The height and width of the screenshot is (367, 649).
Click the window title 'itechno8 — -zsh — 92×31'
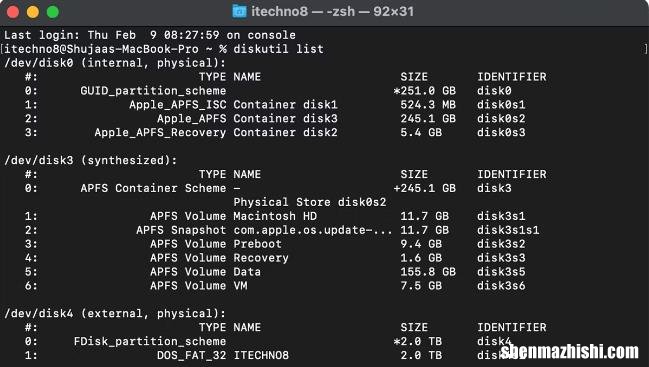[332, 11]
